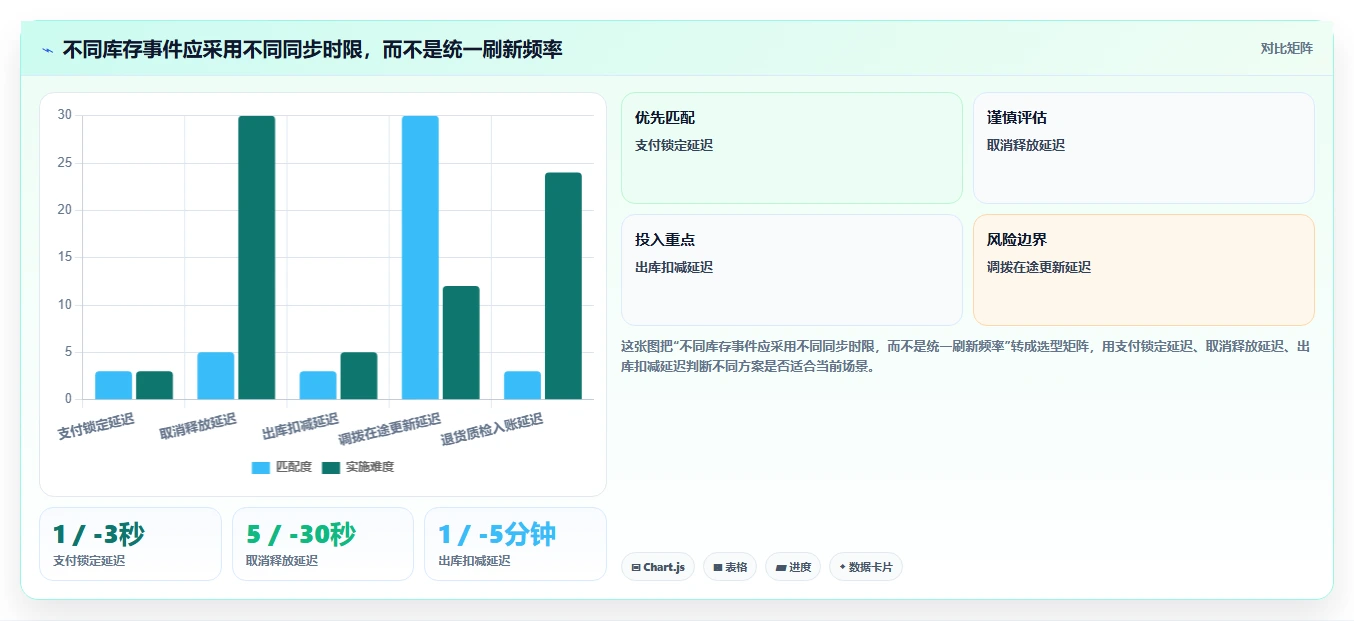
Task: Open the 谨慎评估 matrix card
Action: (1143, 148)
